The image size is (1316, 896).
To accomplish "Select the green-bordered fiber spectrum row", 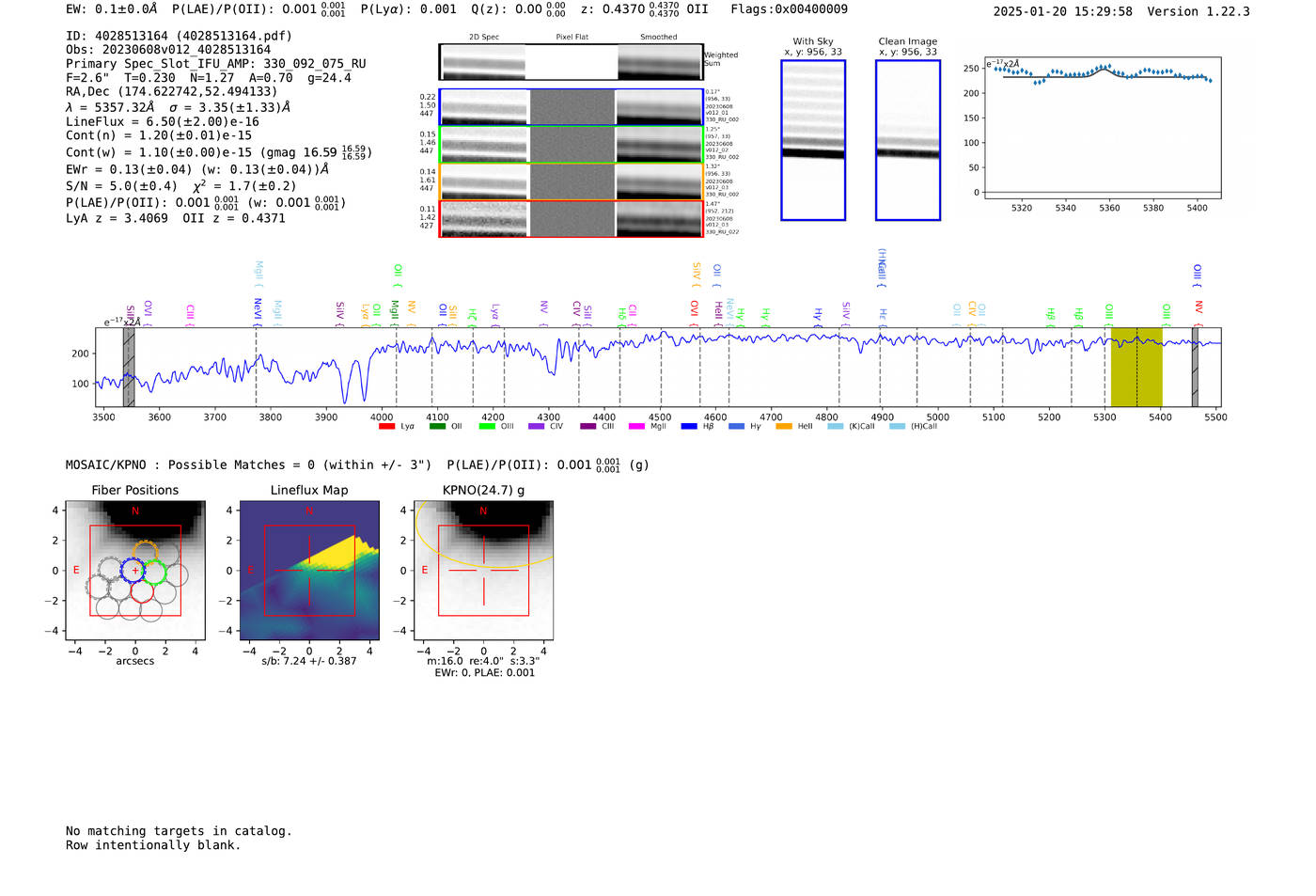I will coord(571,145).
